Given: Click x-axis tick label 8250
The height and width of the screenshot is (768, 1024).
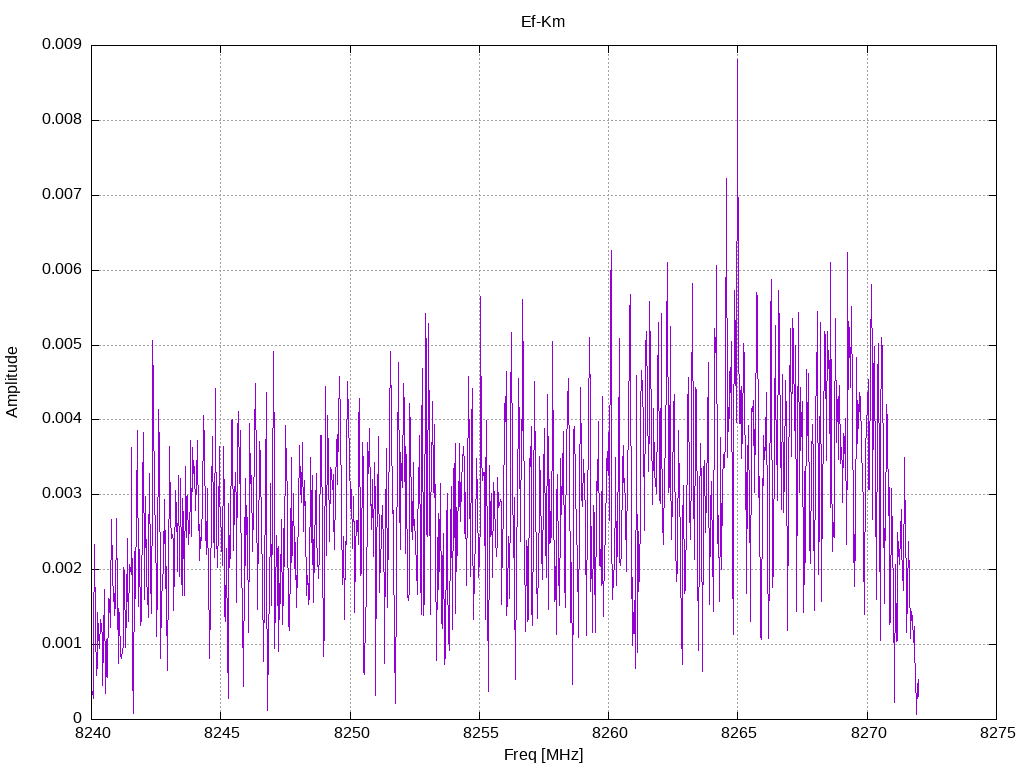Looking at the screenshot, I should (x=351, y=733).
